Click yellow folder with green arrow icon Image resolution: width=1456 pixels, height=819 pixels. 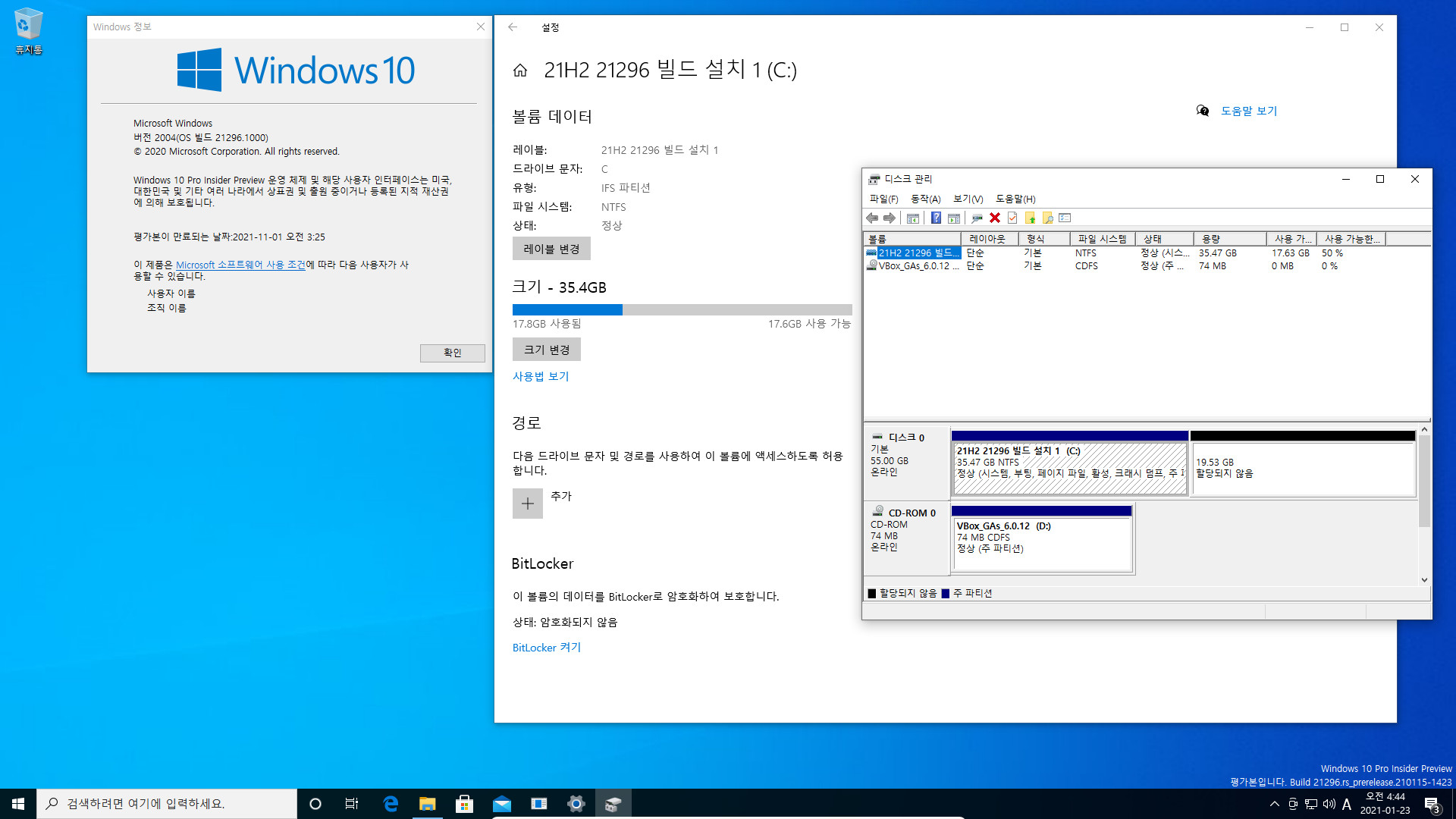1030,218
